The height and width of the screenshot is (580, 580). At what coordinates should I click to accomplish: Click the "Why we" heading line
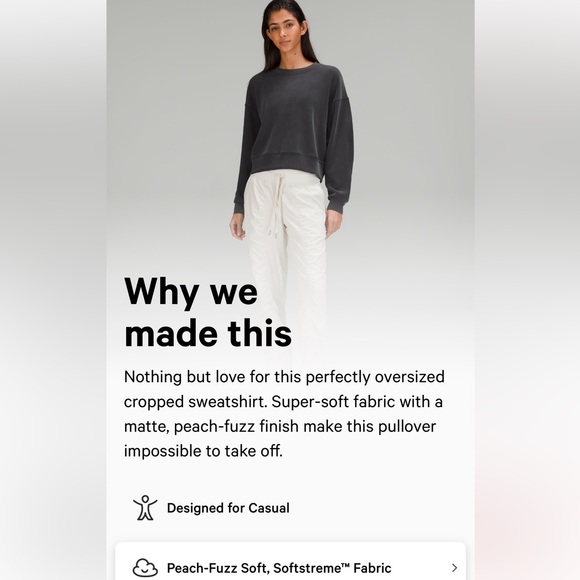(x=191, y=292)
